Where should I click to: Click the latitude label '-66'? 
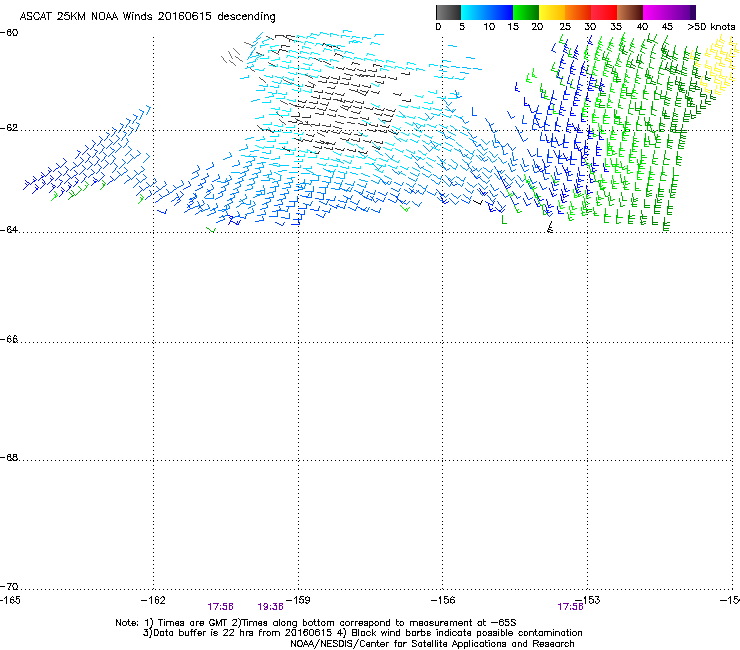[x=9, y=339]
